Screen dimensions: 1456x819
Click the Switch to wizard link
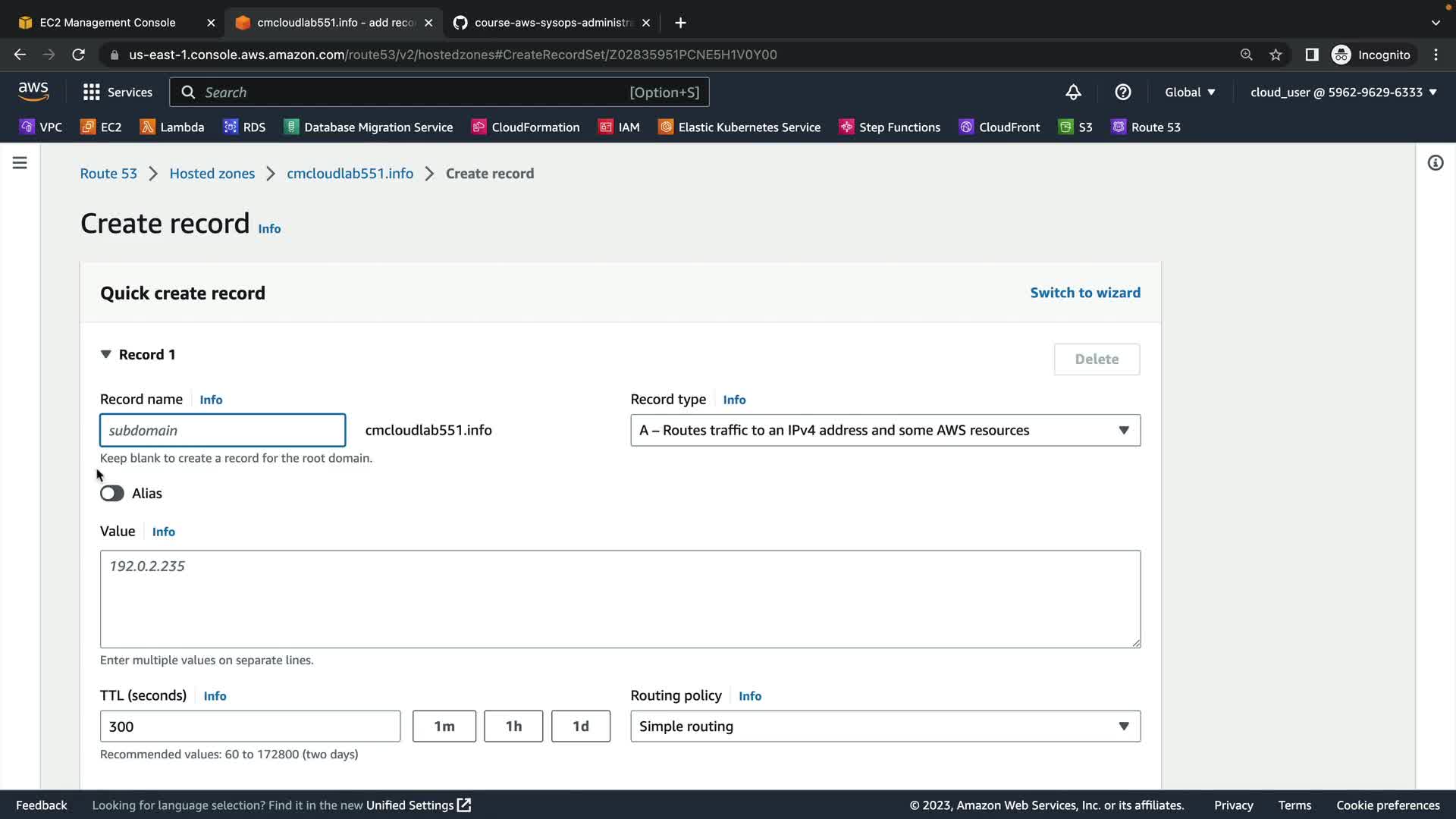(1084, 293)
